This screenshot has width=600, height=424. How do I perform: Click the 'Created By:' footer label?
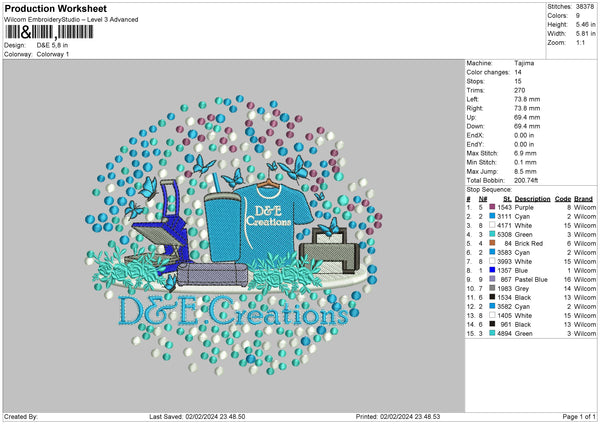[21, 416]
